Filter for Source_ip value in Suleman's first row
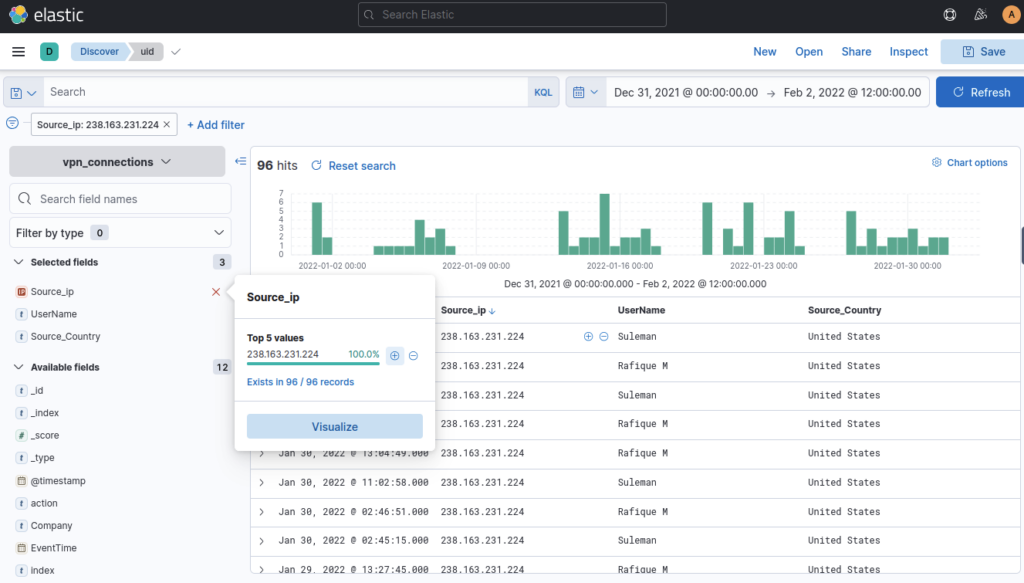 pos(588,336)
